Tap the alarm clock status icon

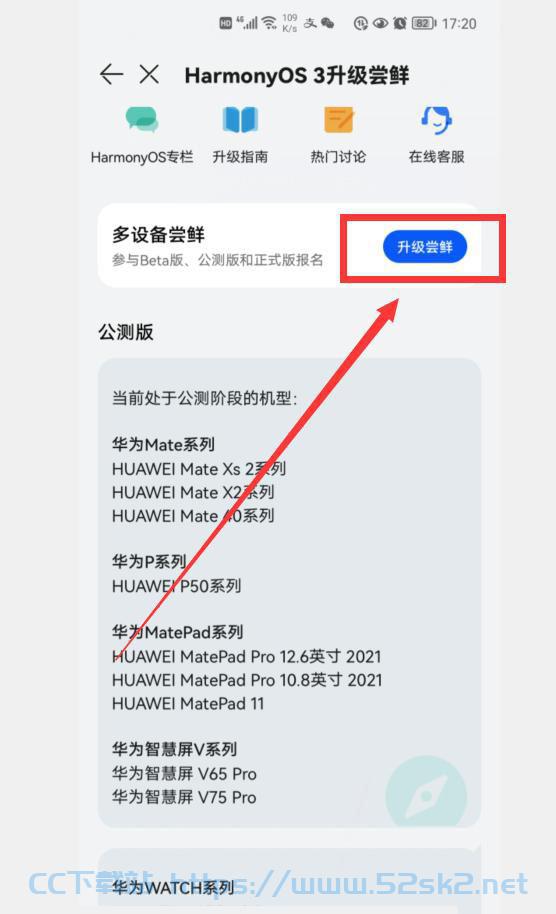pos(400,23)
